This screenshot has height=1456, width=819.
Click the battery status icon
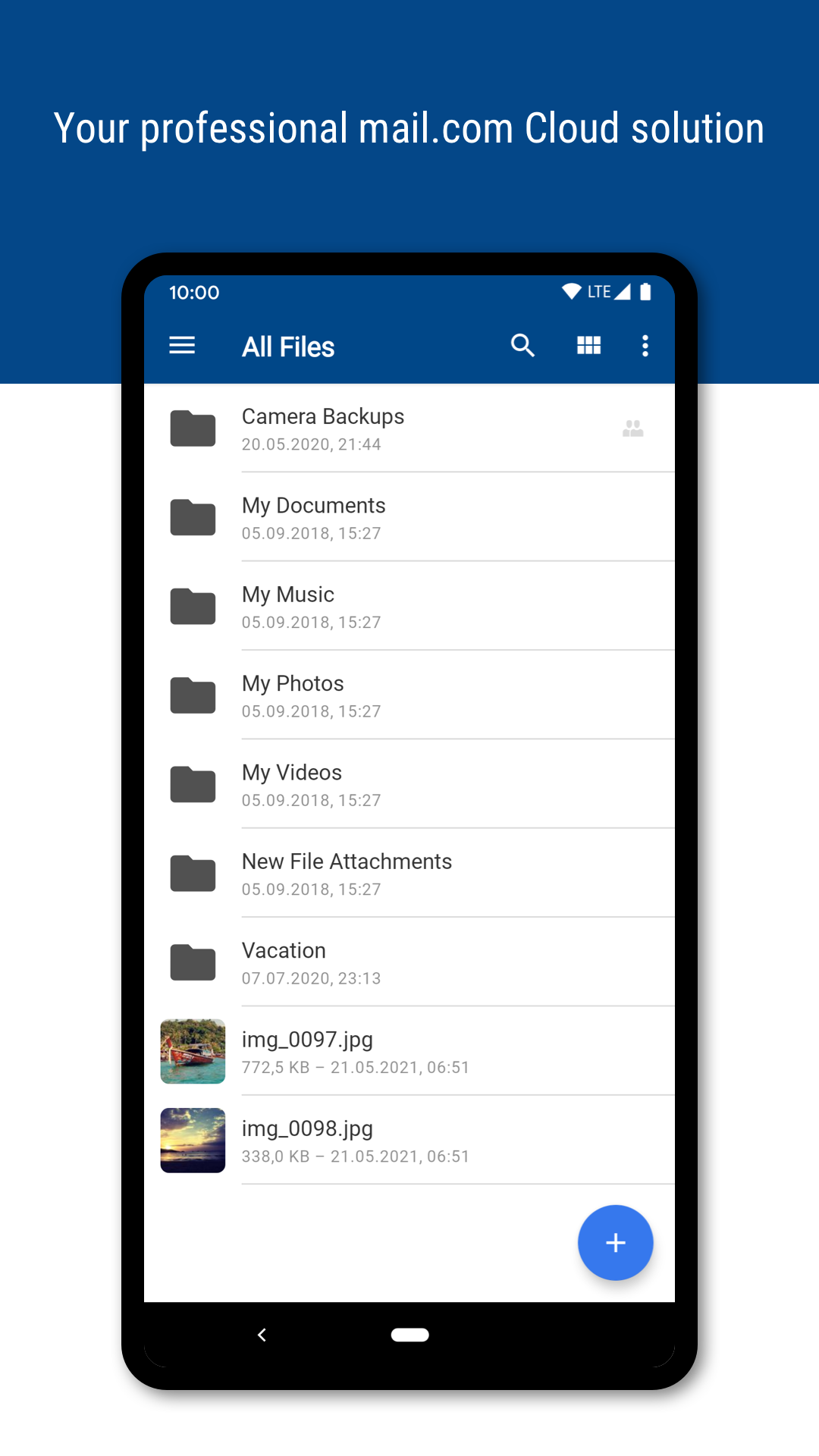point(645,292)
